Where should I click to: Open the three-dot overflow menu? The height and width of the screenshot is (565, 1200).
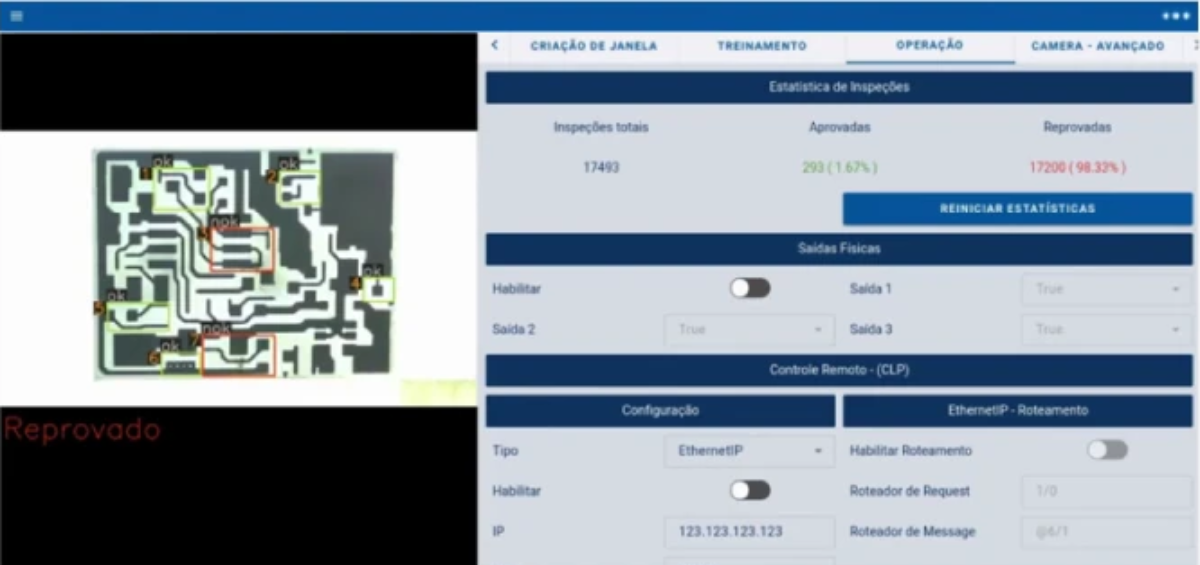point(1176,16)
